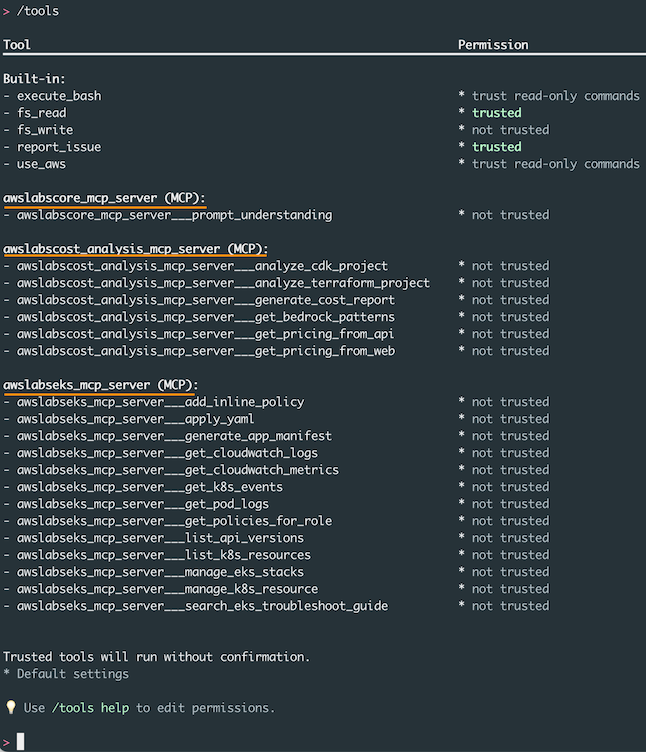
Task: Click not trusted status for manage_eks_stacks
Action: pyautogui.click(x=510, y=572)
